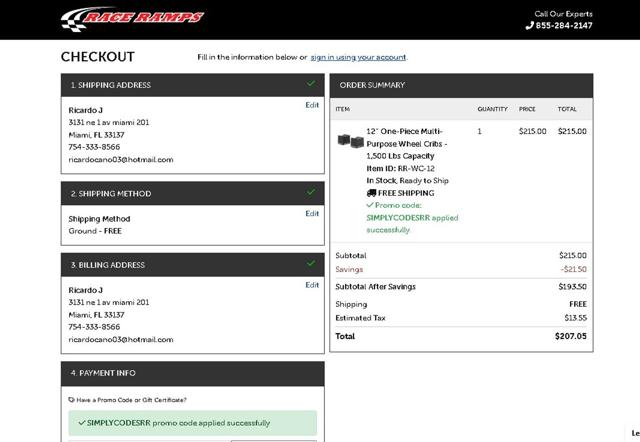Click the CHECKOUT page heading
Screen dimensions: 640x442
[98, 57]
